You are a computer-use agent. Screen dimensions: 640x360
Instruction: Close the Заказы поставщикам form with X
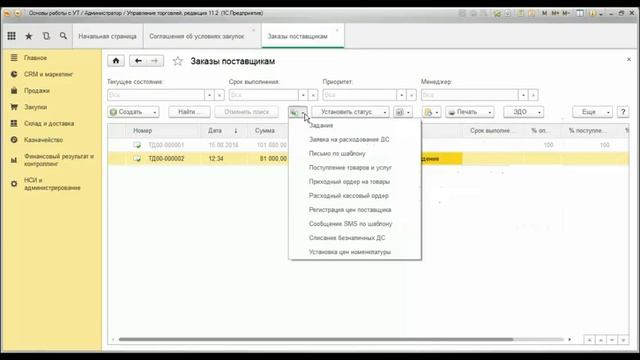point(629,60)
